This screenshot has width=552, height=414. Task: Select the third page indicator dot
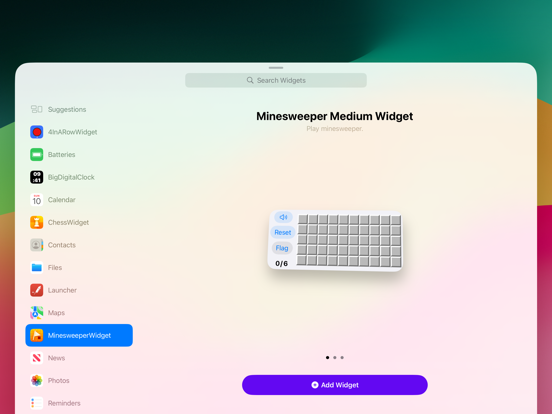[342, 357]
